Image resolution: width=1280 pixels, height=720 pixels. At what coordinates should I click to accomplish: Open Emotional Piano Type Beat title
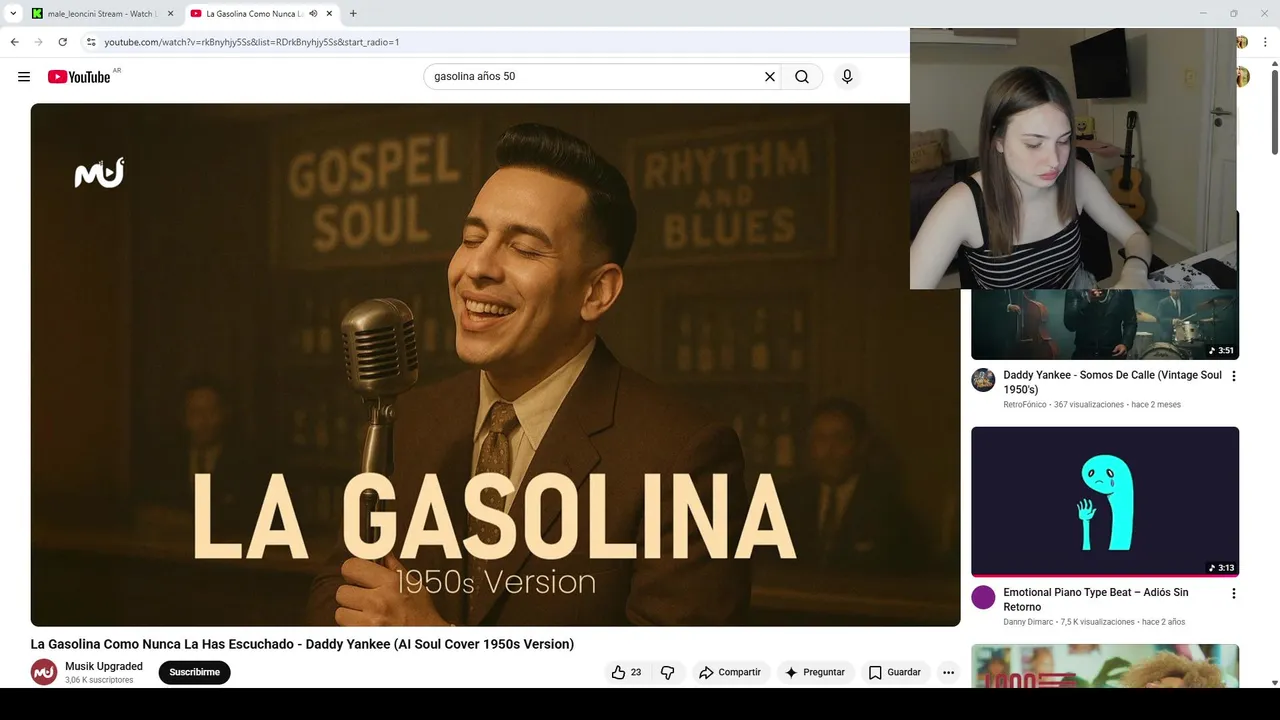coord(1096,600)
